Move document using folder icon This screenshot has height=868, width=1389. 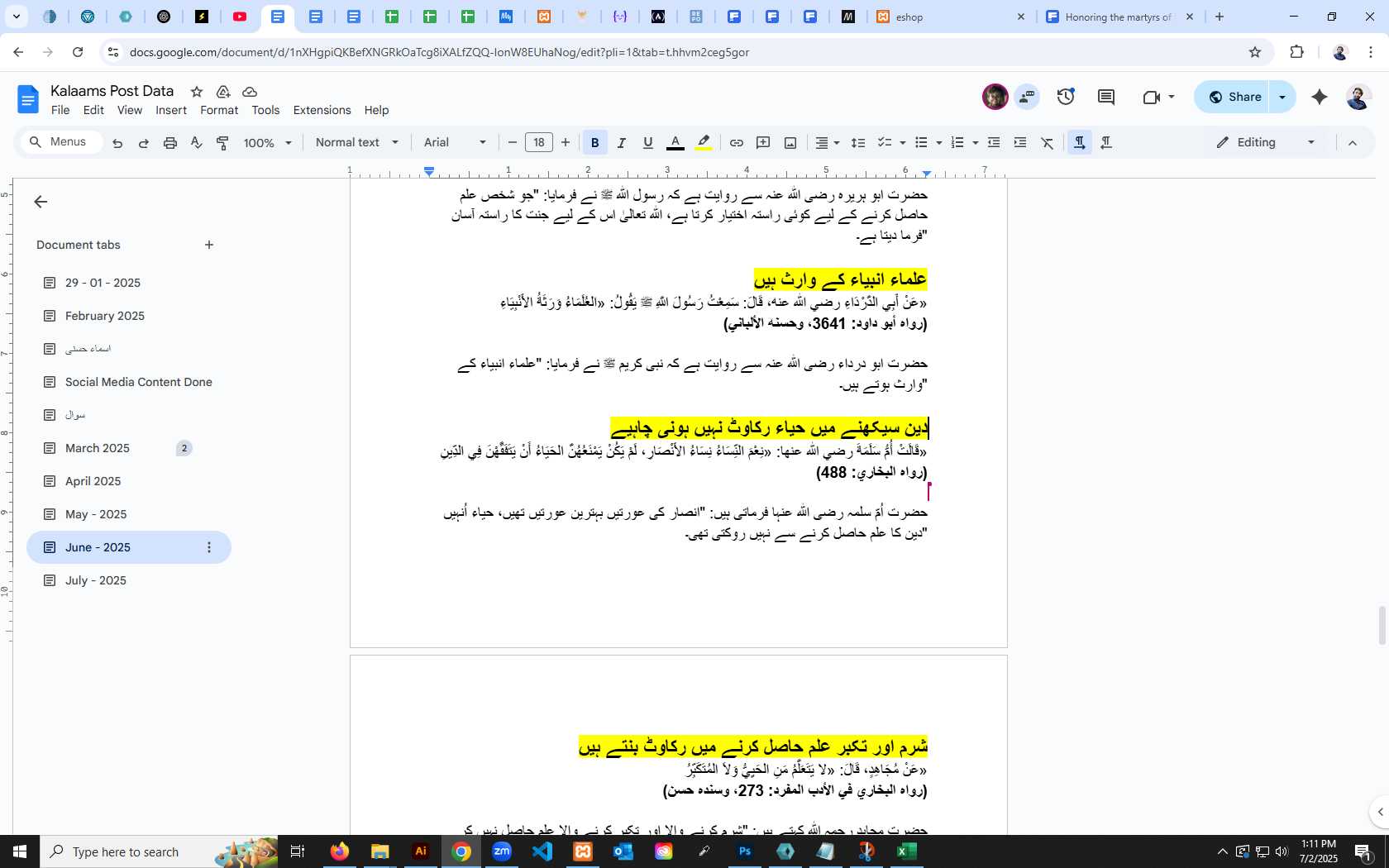tap(223, 92)
